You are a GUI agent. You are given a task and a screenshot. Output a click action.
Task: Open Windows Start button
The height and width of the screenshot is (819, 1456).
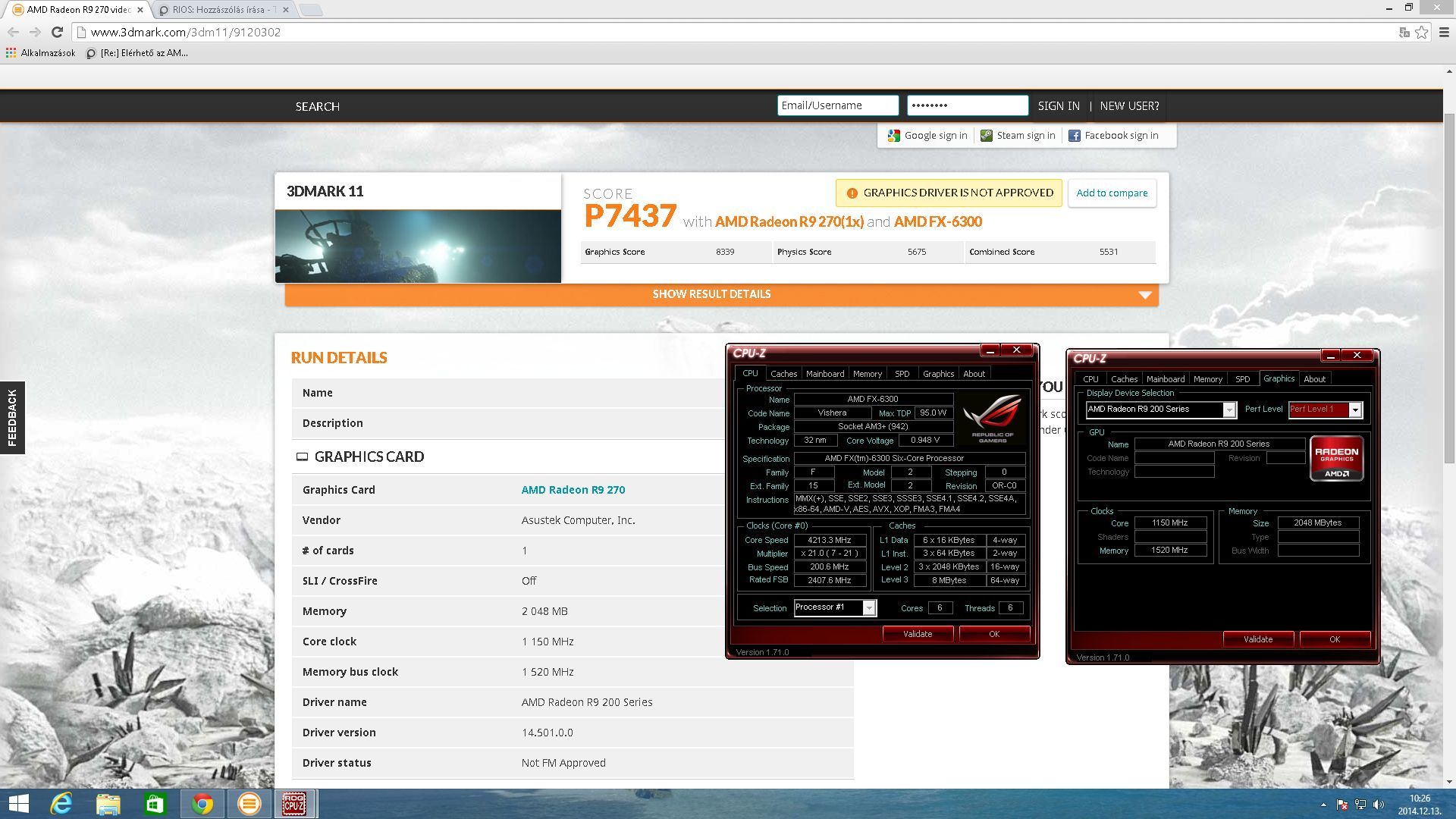(x=18, y=804)
